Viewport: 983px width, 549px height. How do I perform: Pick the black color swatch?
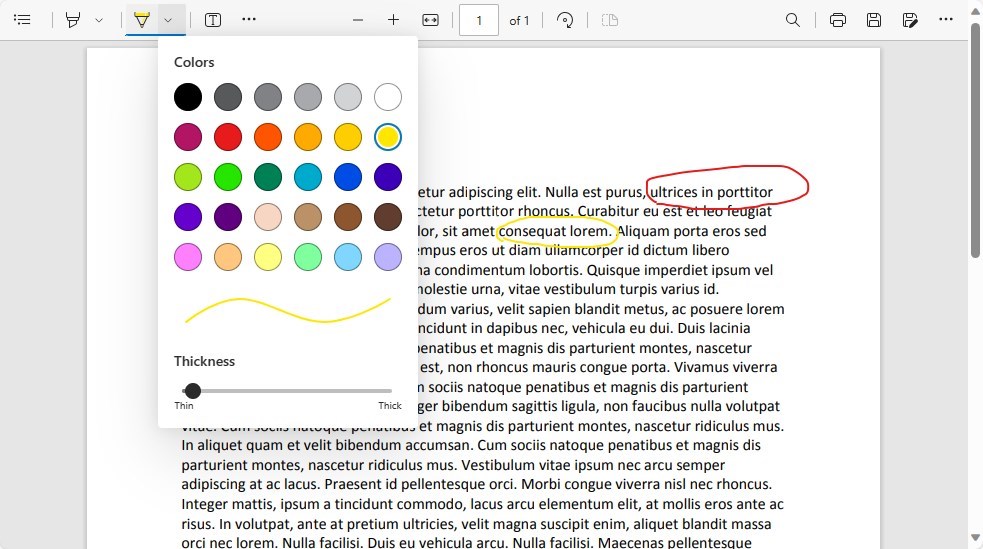coord(188,97)
